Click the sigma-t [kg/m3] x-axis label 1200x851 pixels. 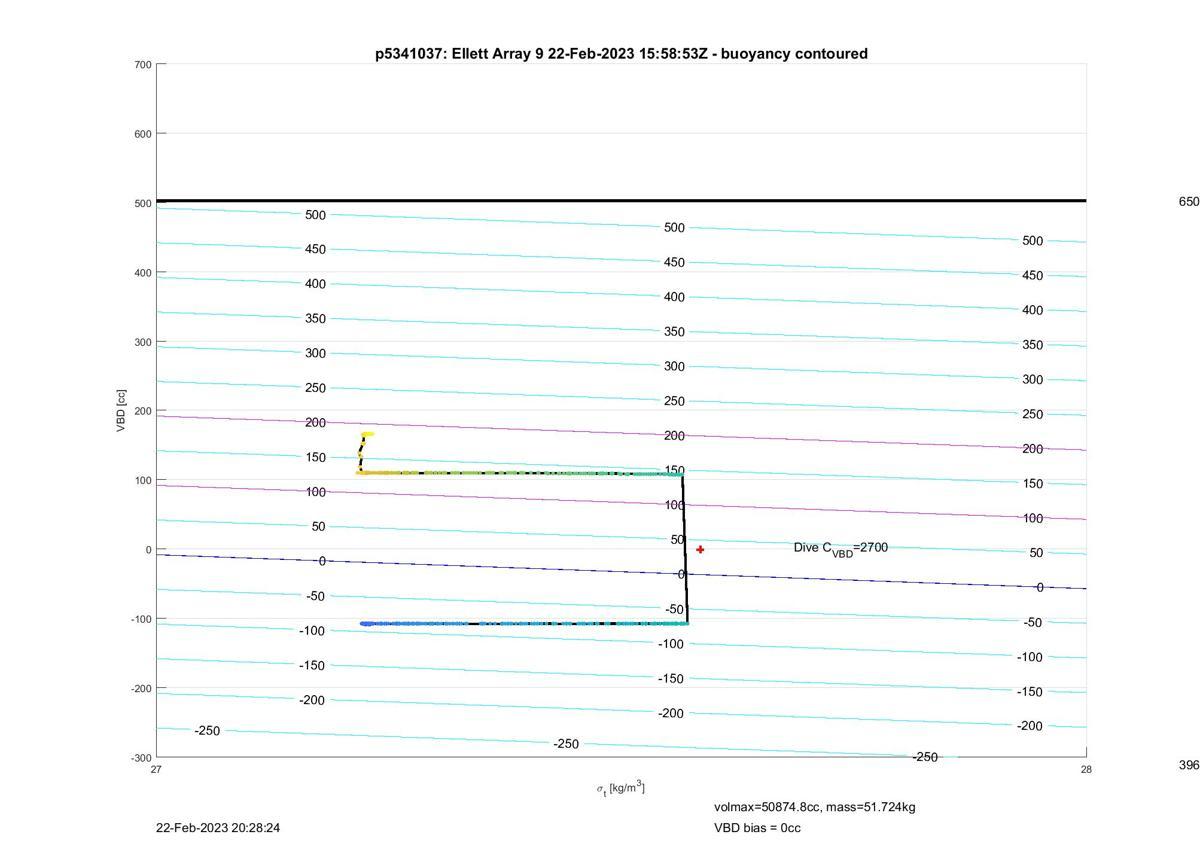point(621,789)
